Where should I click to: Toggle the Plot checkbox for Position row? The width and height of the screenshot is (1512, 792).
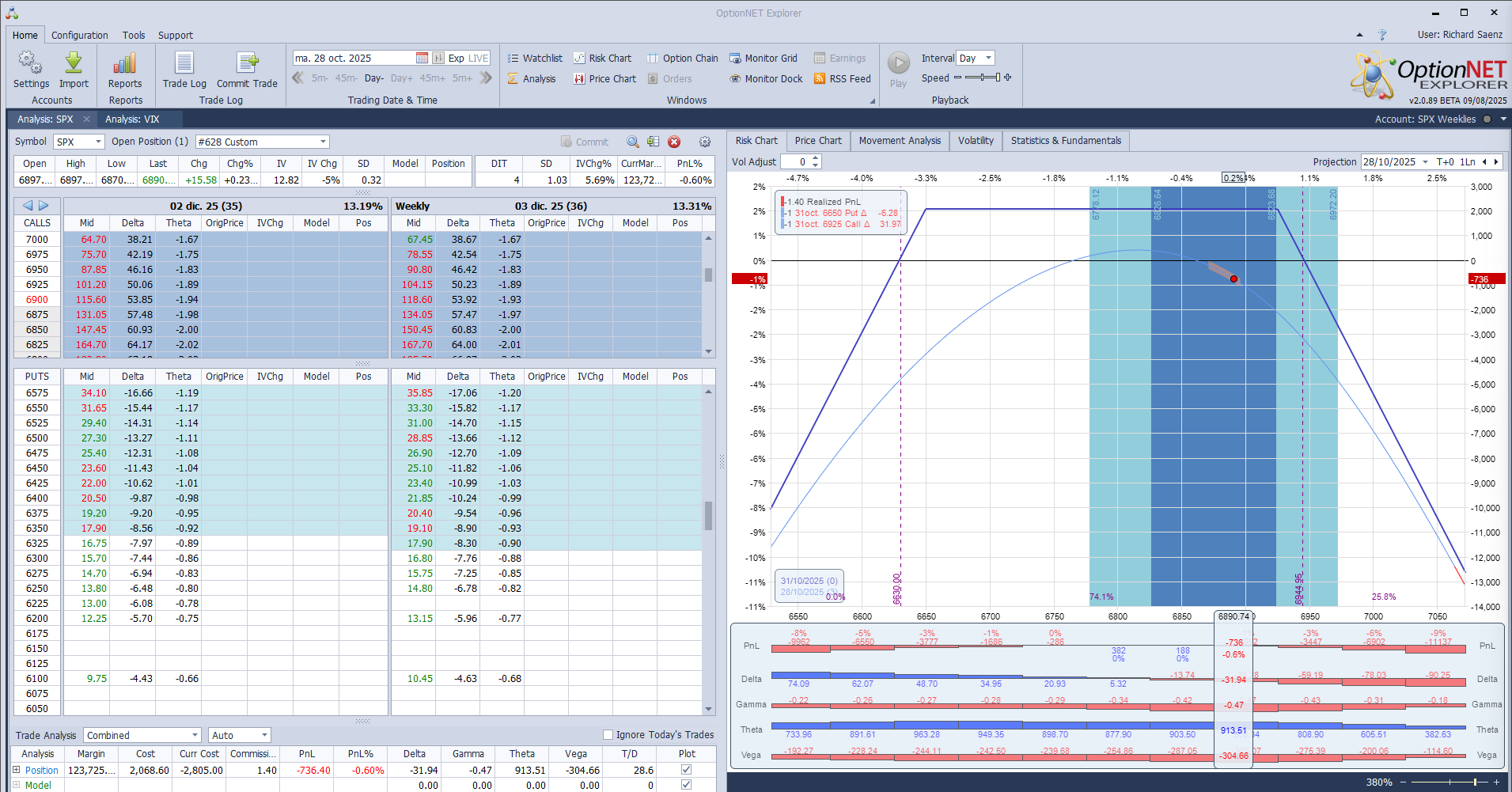686,770
